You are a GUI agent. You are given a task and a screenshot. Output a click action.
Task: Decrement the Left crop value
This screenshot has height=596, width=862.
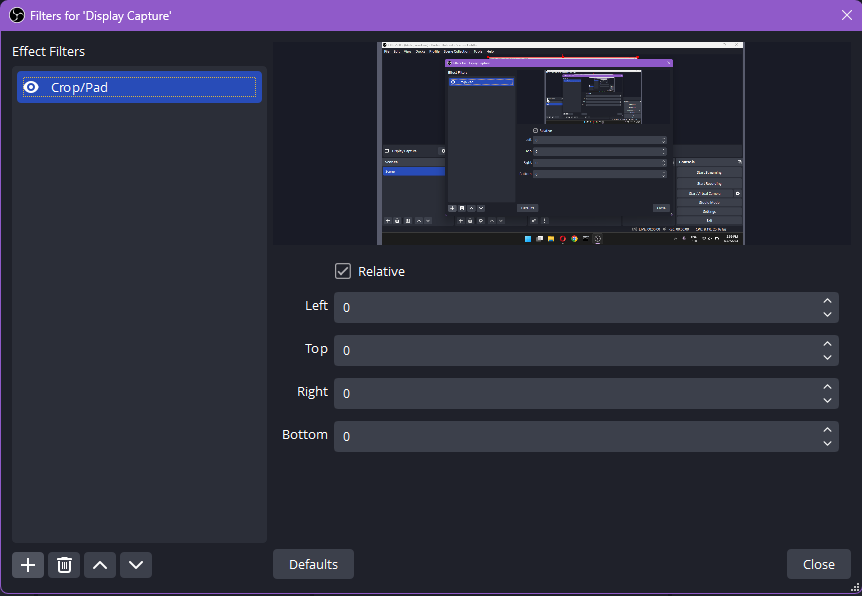(827, 314)
